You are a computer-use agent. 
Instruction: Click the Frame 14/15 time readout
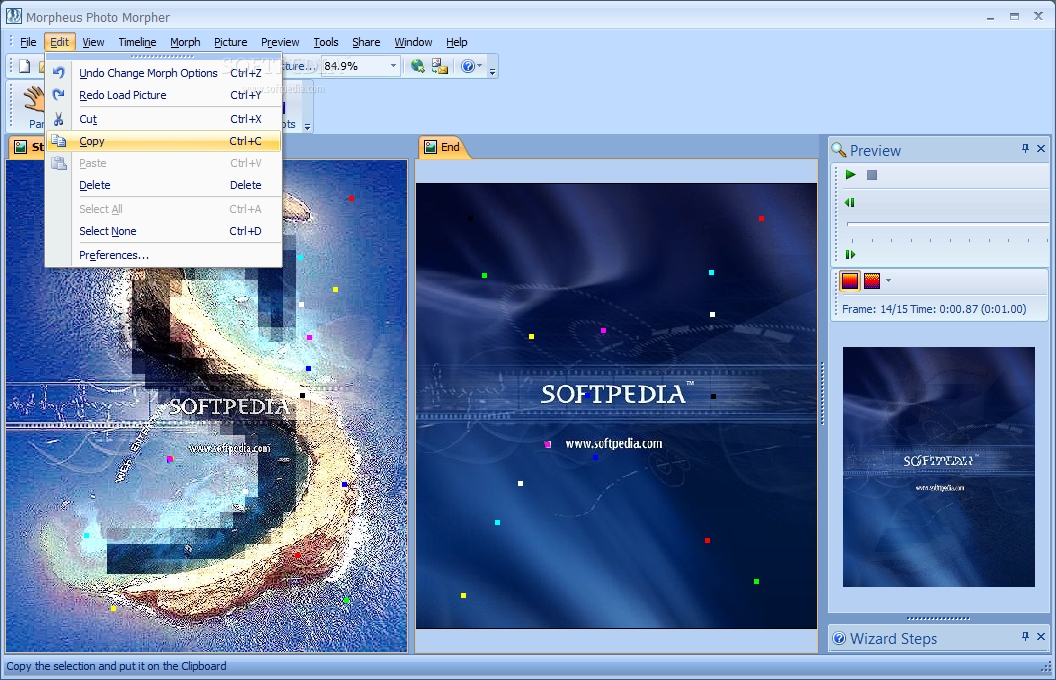(934, 309)
